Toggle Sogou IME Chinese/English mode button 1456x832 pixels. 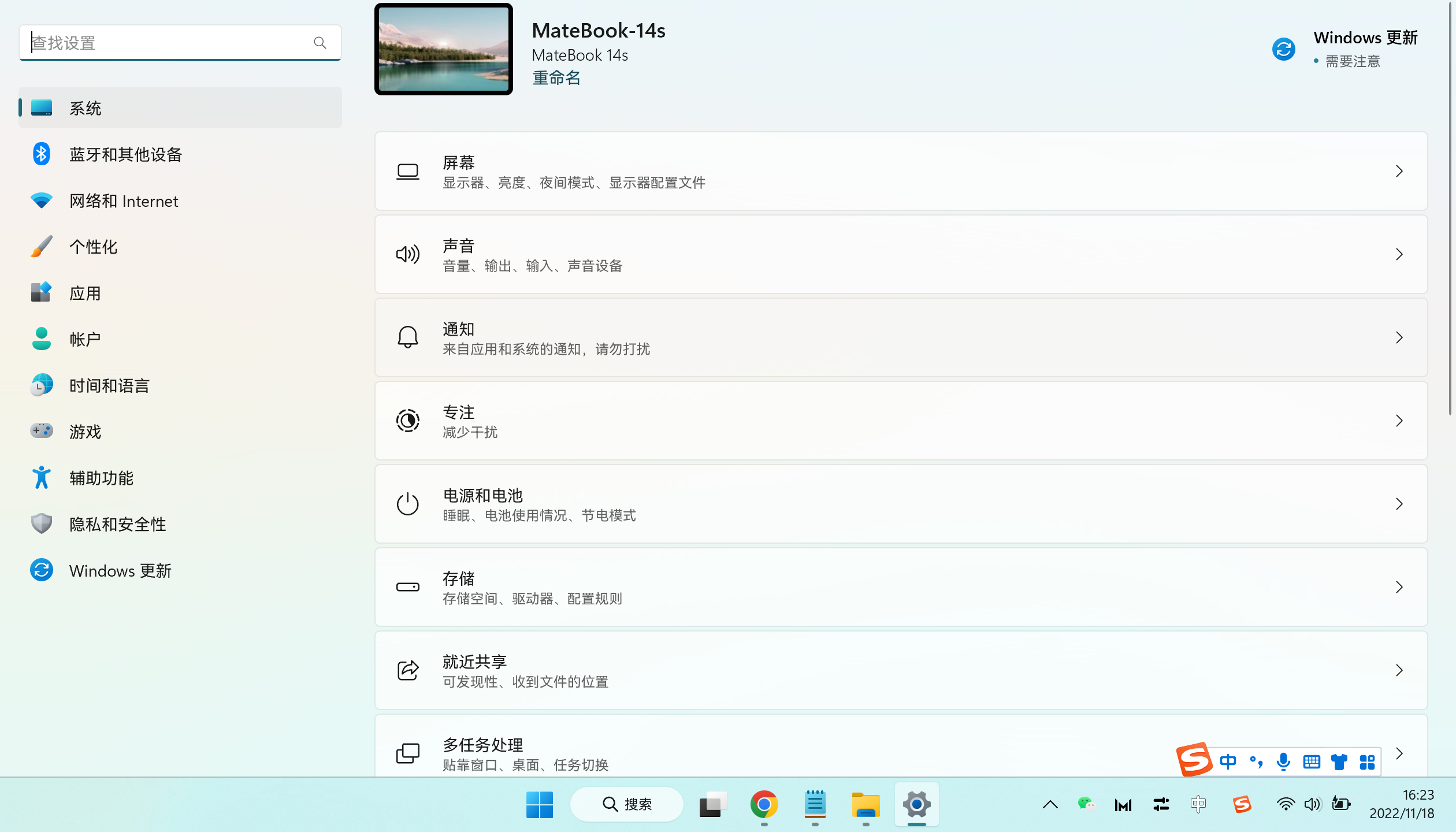coord(1228,762)
